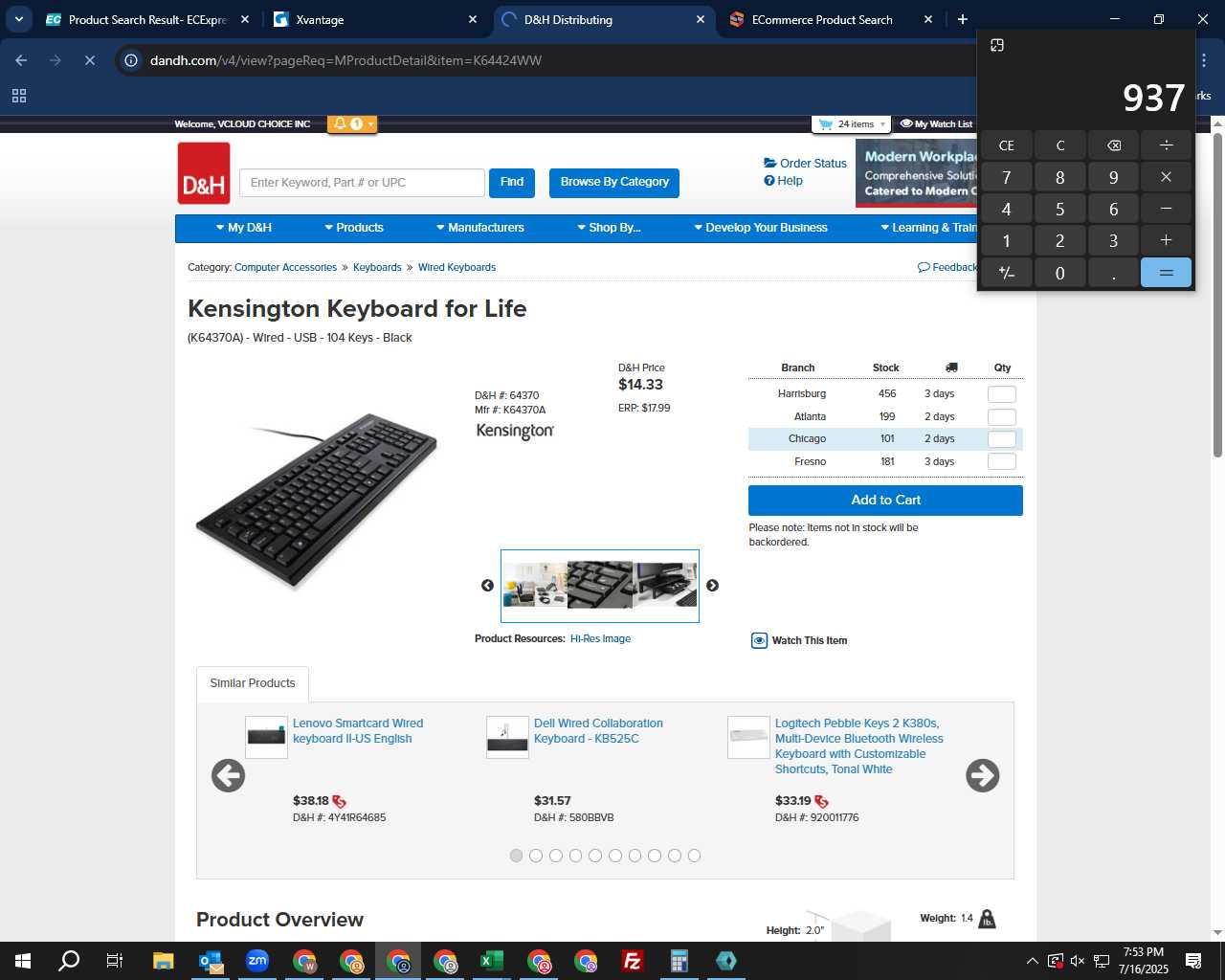Expand the My D&H menu
This screenshot has height=980, width=1225.
click(x=244, y=228)
